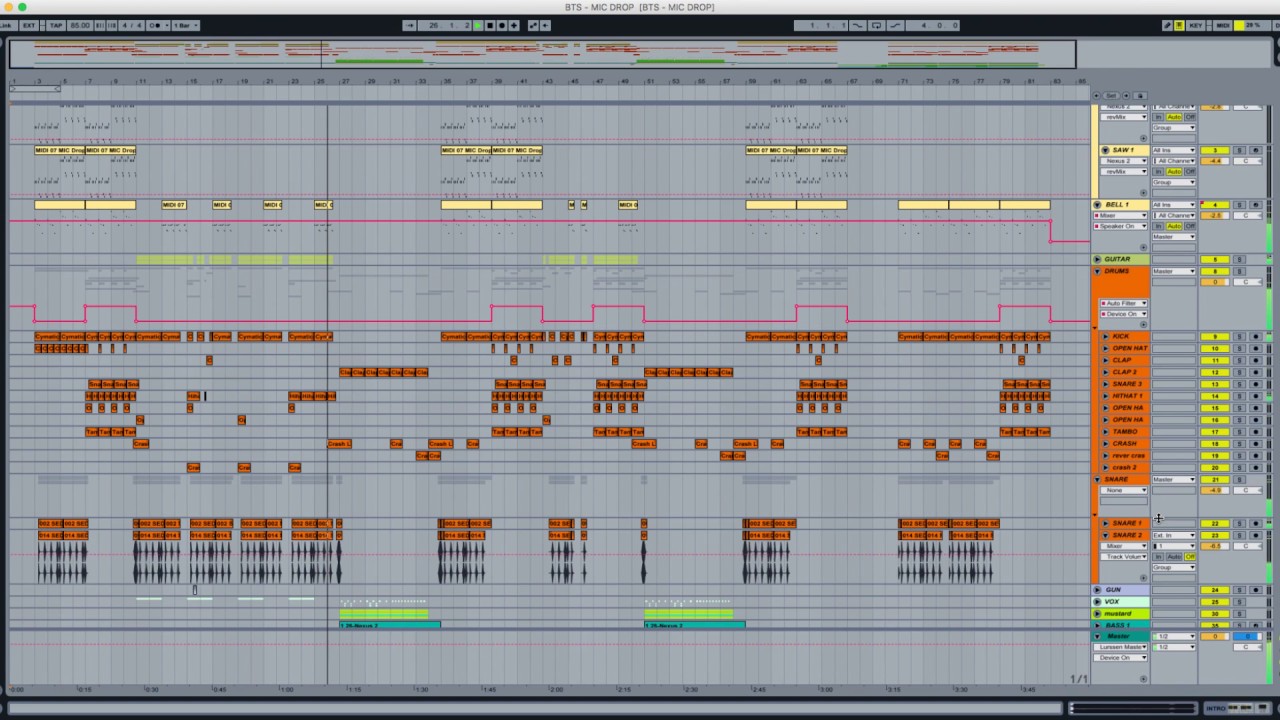Viewport: 1280px width, 720px height.
Task: Click the Arrangement Record button
Action: (x=502, y=25)
